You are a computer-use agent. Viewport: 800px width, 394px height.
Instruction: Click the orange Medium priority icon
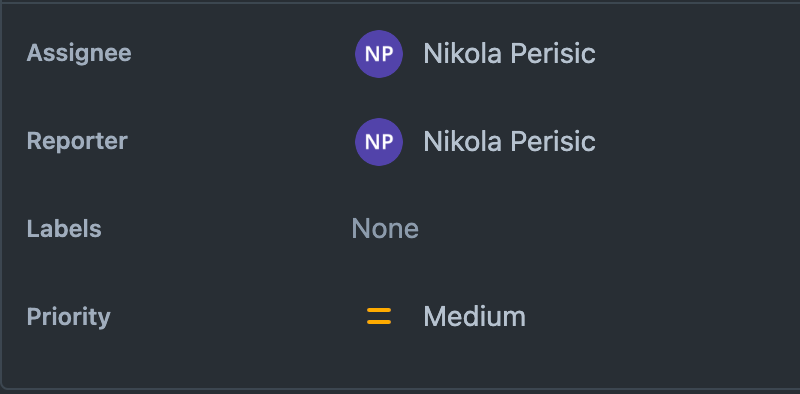(x=379, y=316)
